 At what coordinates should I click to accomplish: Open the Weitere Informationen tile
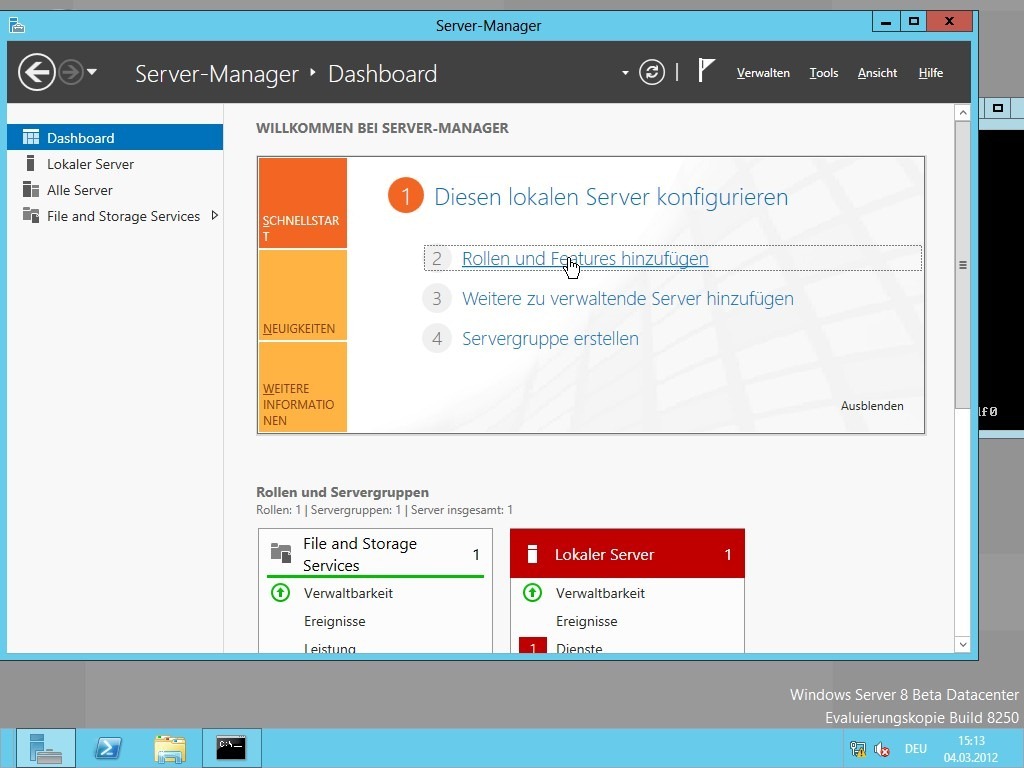pos(302,387)
